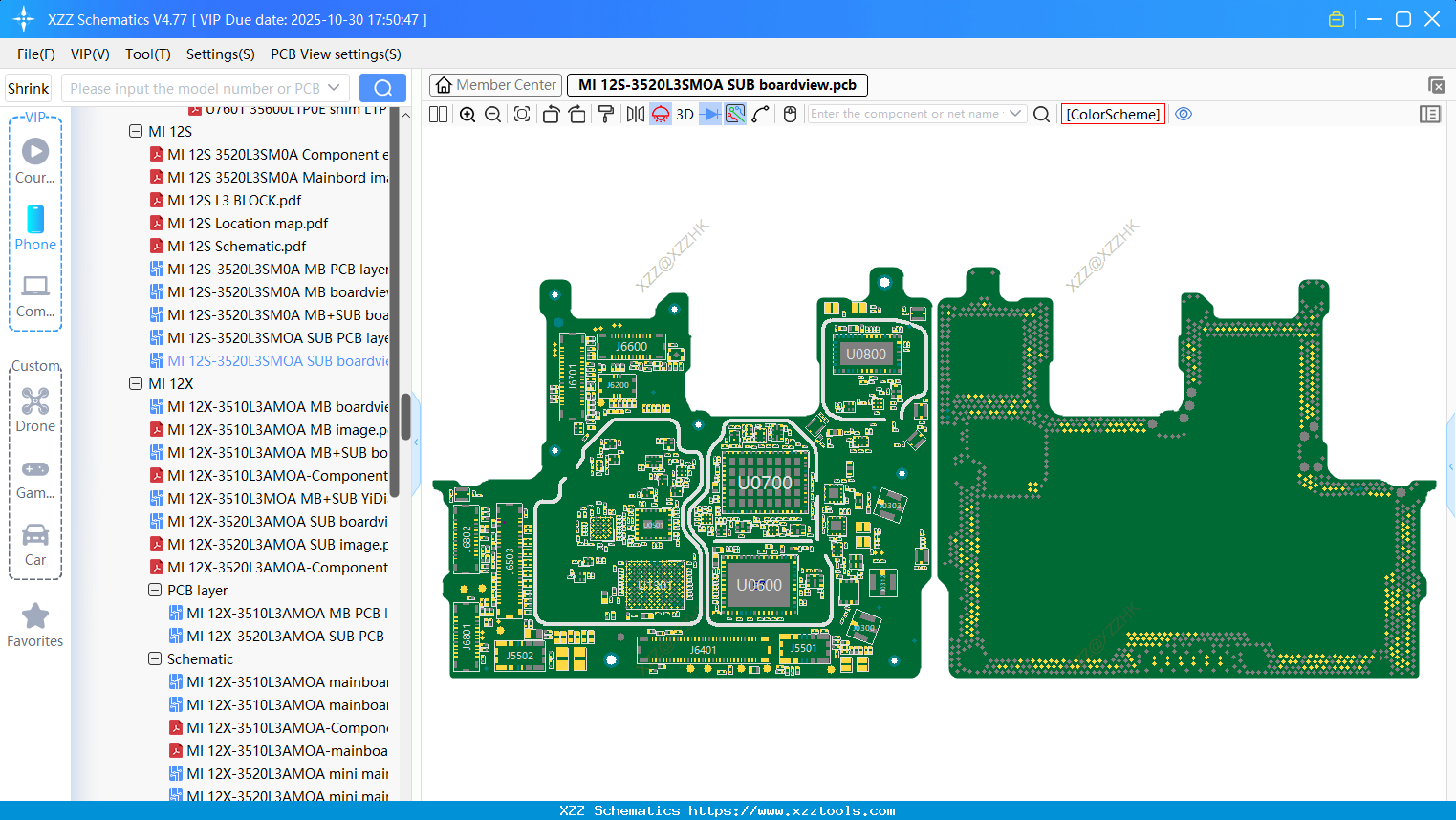The height and width of the screenshot is (820, 1456).
Task: Open the ColorScheme selector
Action: click(x=1113, y=114)
